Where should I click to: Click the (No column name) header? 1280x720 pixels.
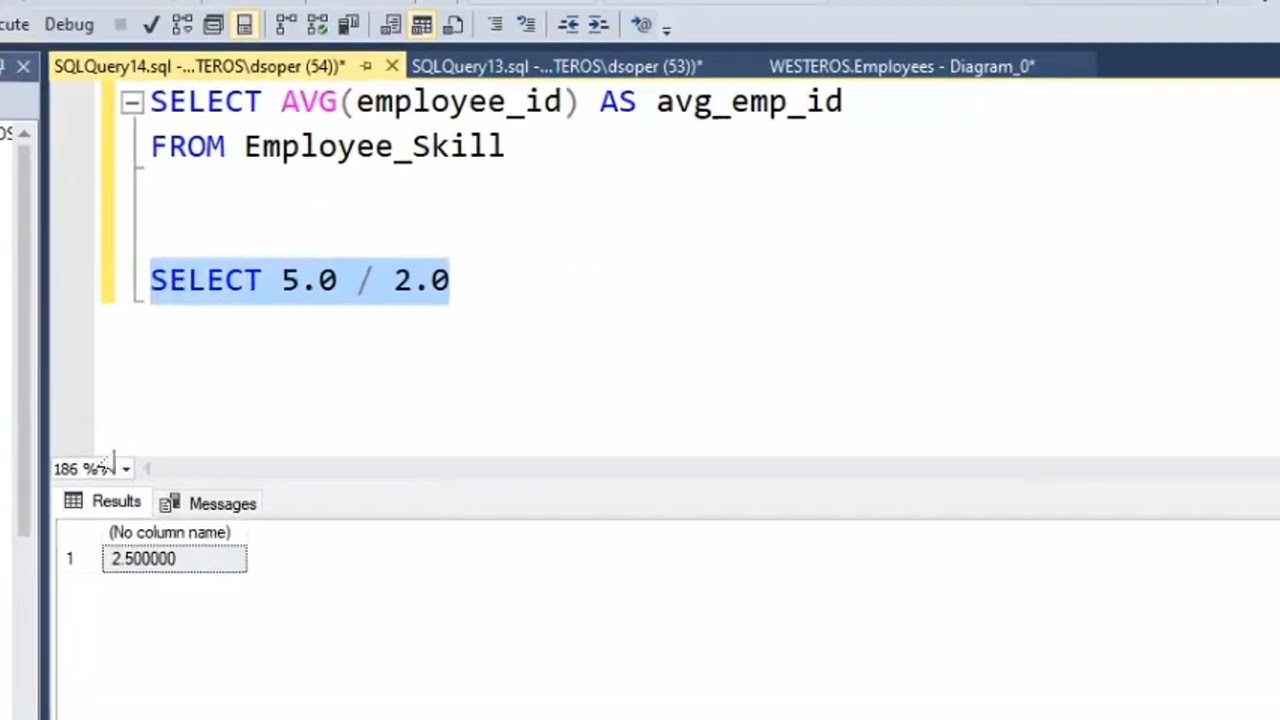coord(170,532)
